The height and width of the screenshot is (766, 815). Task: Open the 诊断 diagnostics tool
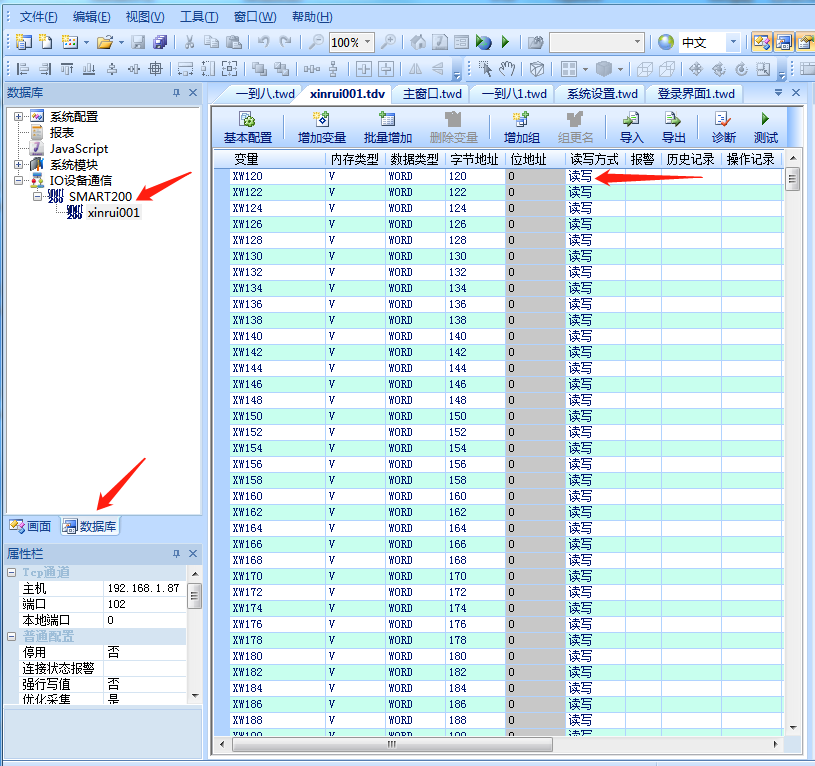point(723,120)
